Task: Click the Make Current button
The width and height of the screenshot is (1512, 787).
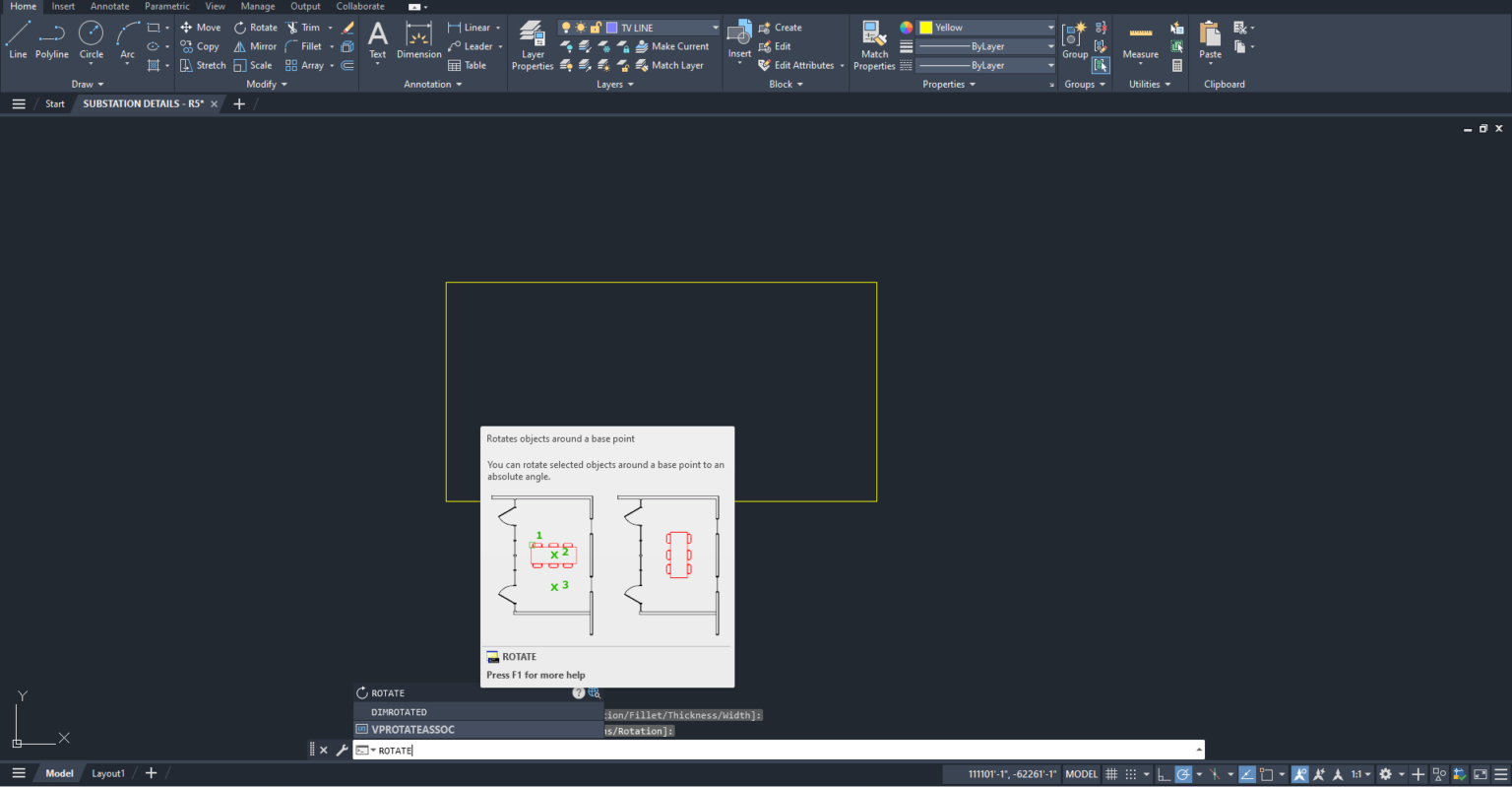Action: pyautogui.click(x=680, y=46)
